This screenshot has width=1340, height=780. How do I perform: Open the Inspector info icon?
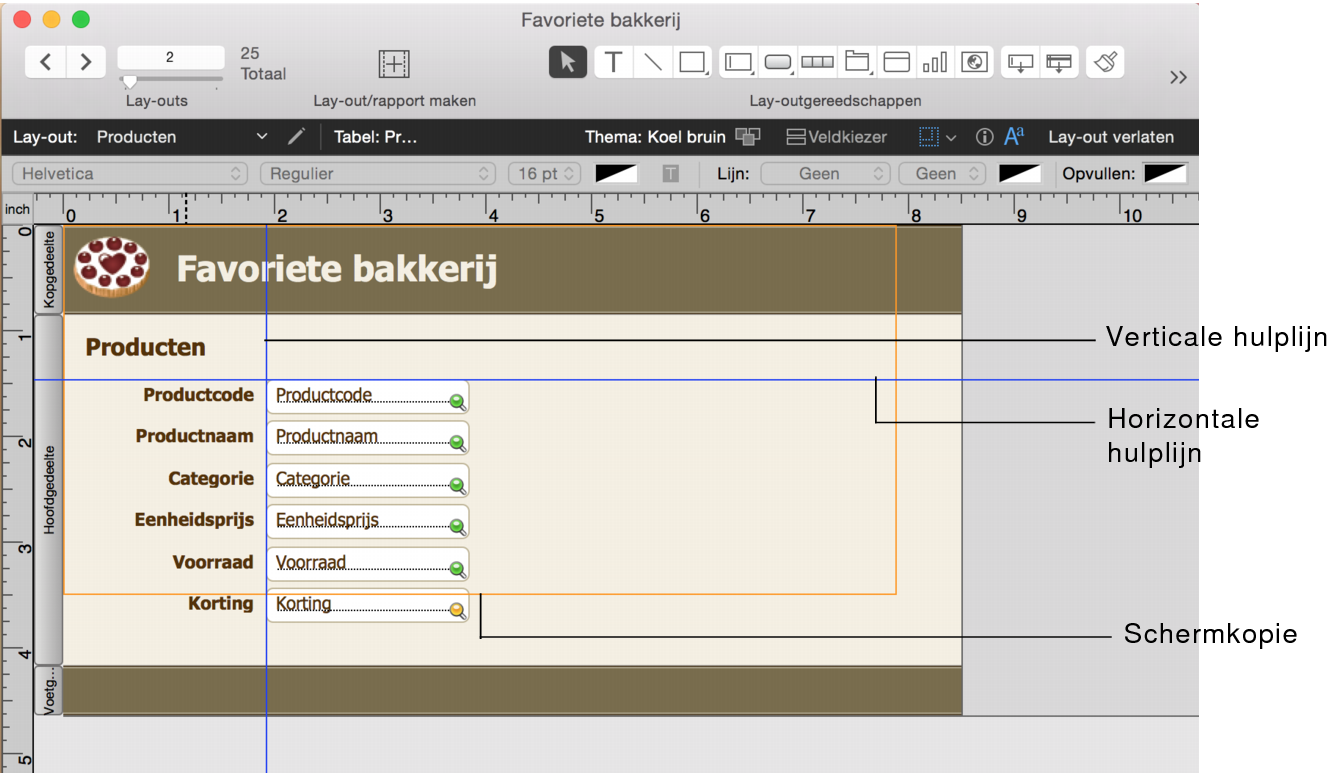point(984,137)
